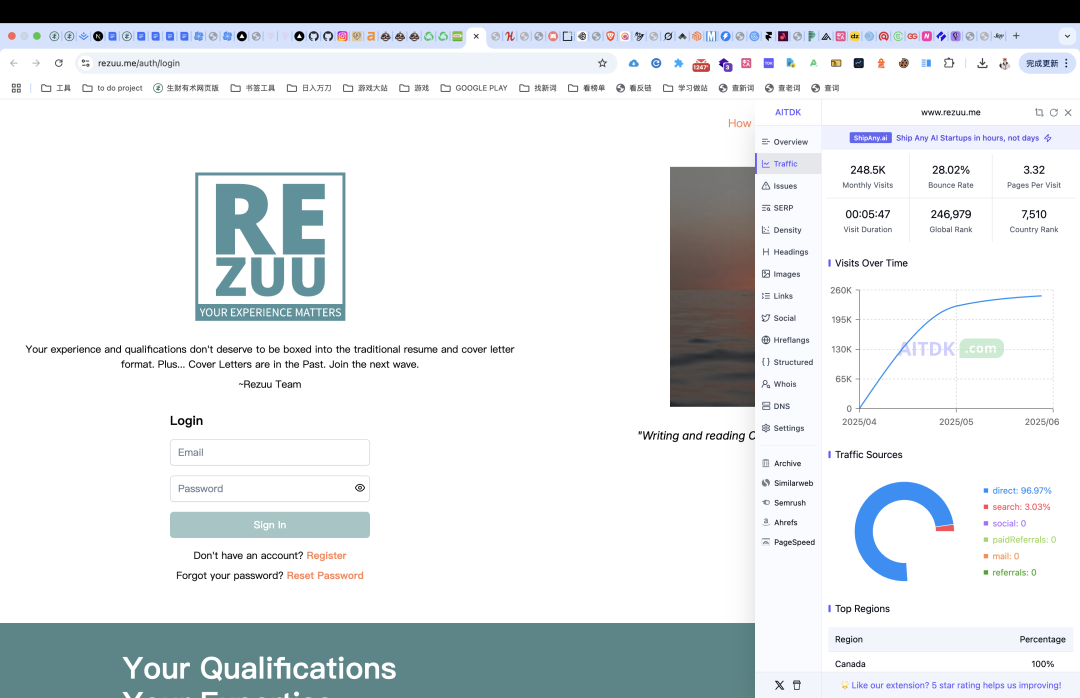
Task: Open the browser Downloads icon
Action: (982, 63)
